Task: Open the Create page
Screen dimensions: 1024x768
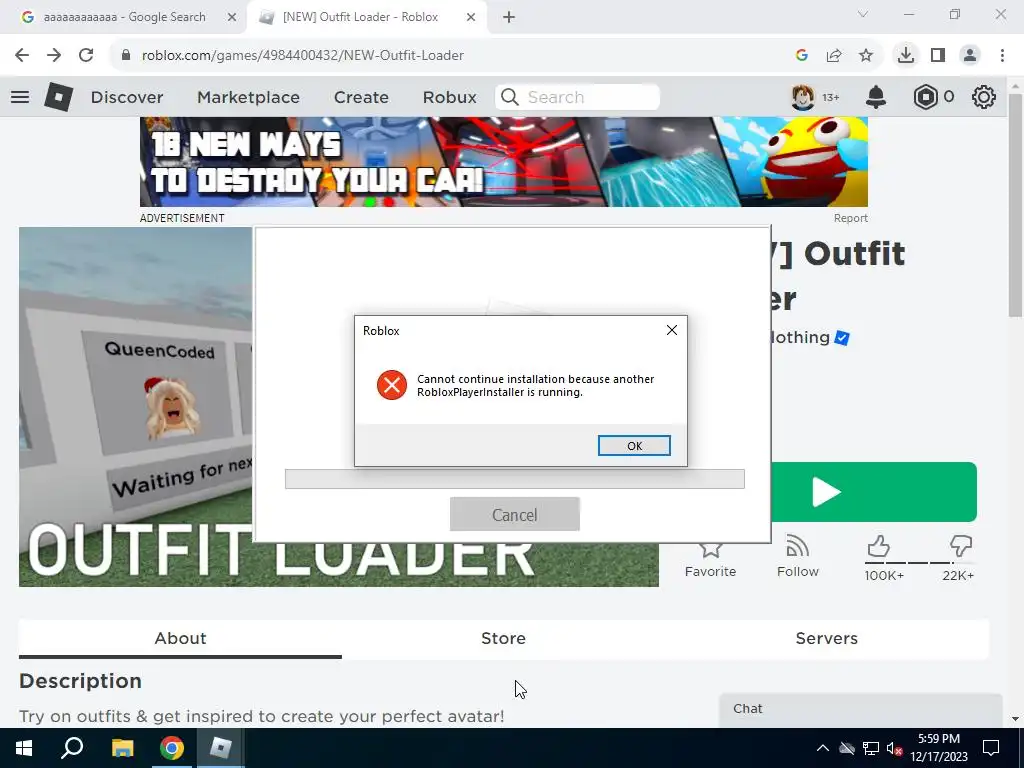Action: click(361, 97)
